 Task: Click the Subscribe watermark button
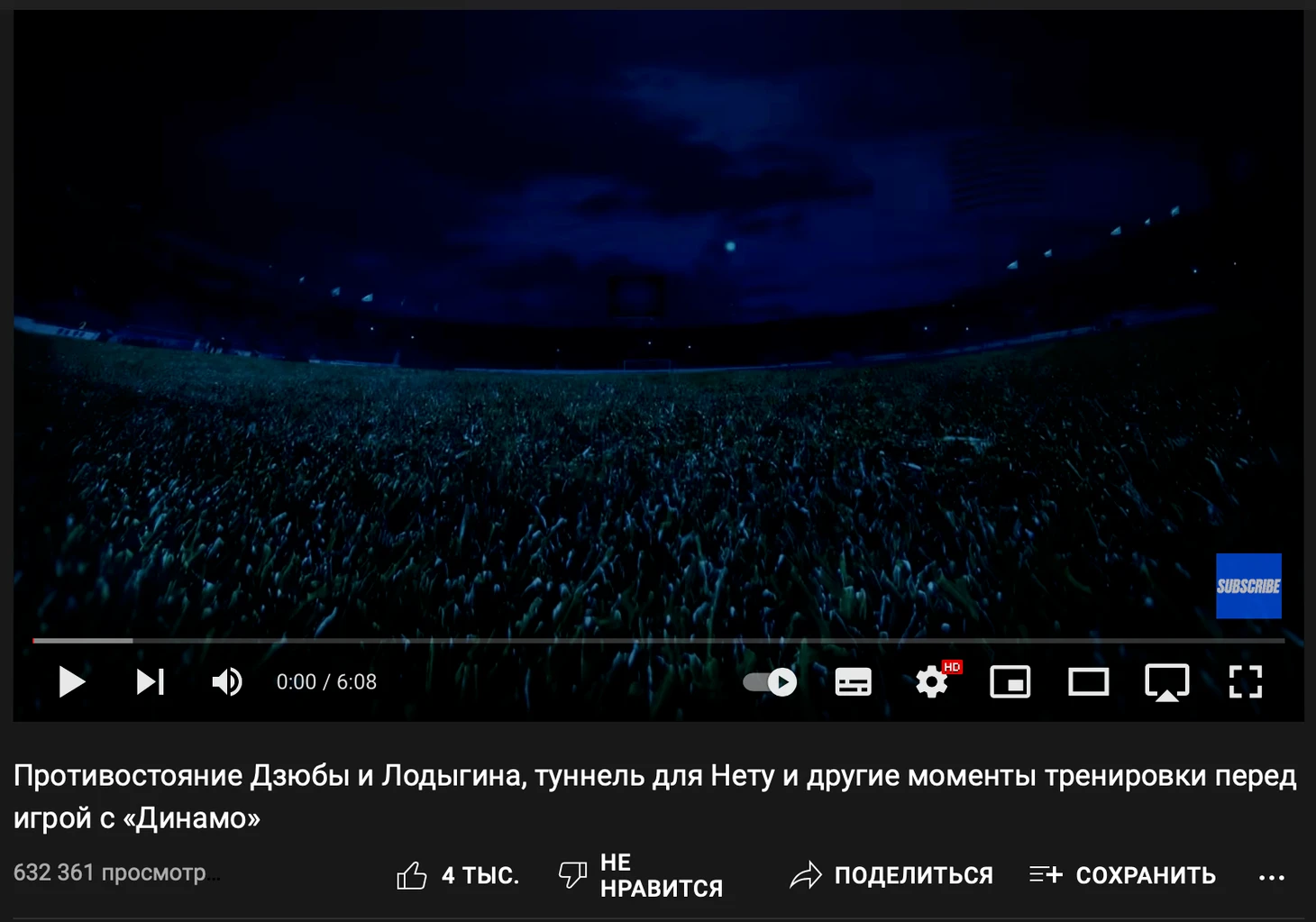(x=1248, y=586)
